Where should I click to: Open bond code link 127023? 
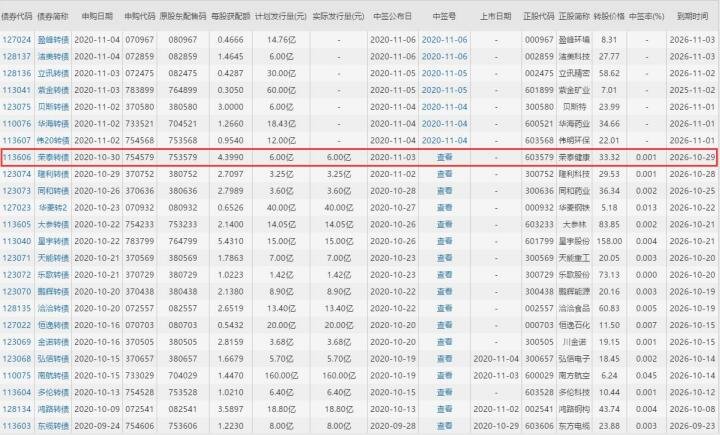(17, 208)
